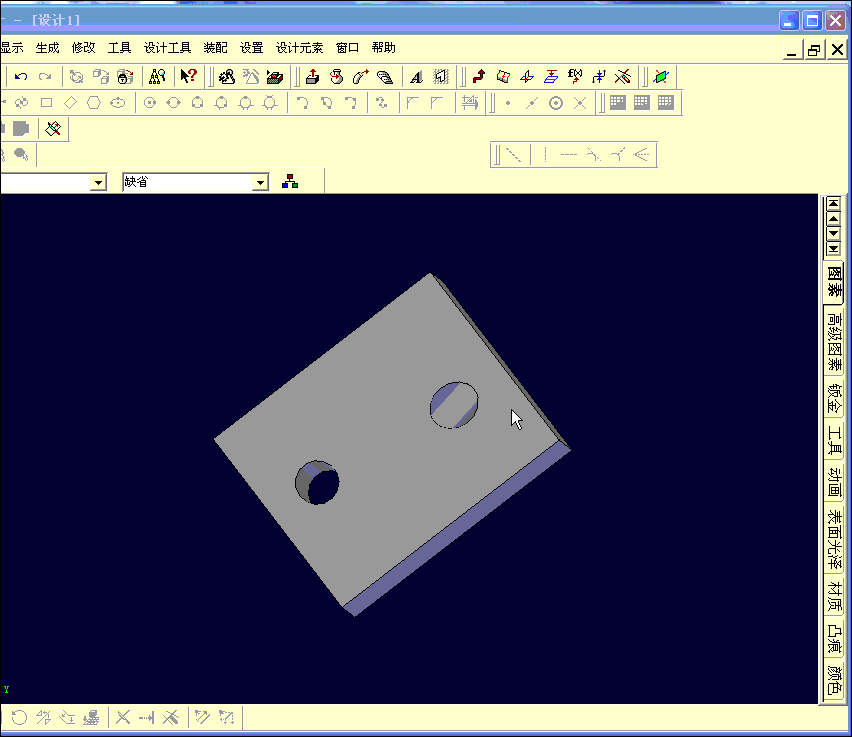
Task: Click the crossed-lines icon in bottom toolbar
Action: 123,718
